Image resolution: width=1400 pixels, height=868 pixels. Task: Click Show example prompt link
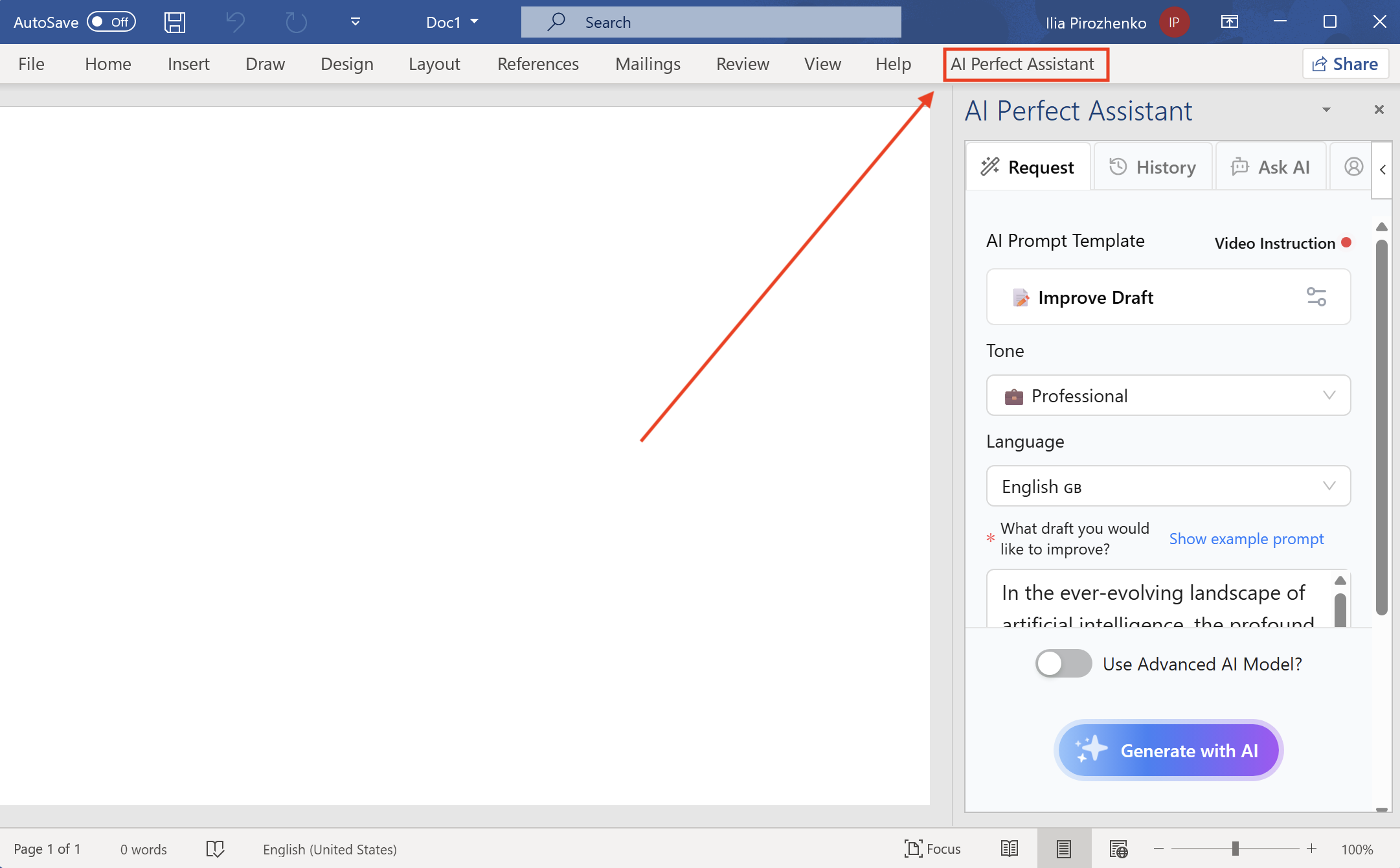[x=1247, y=539]
